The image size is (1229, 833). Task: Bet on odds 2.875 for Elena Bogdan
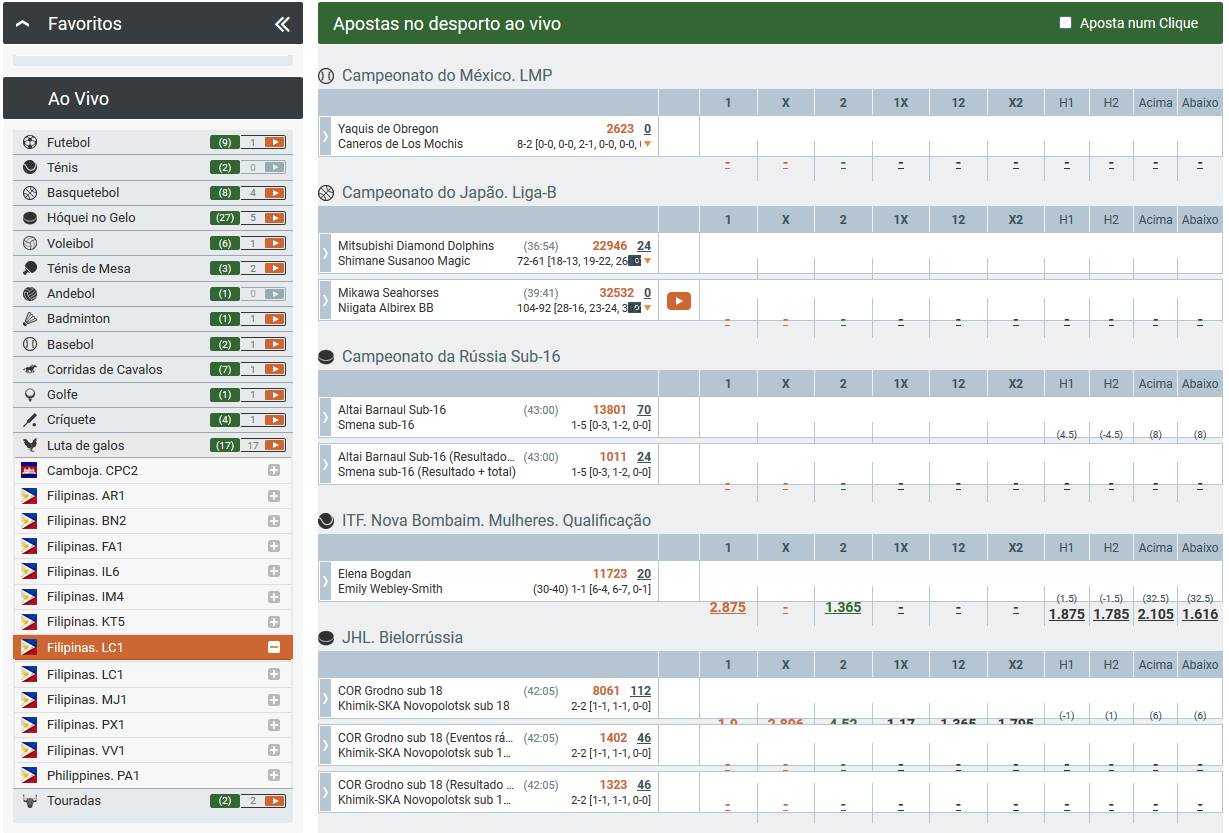(727, 607)
